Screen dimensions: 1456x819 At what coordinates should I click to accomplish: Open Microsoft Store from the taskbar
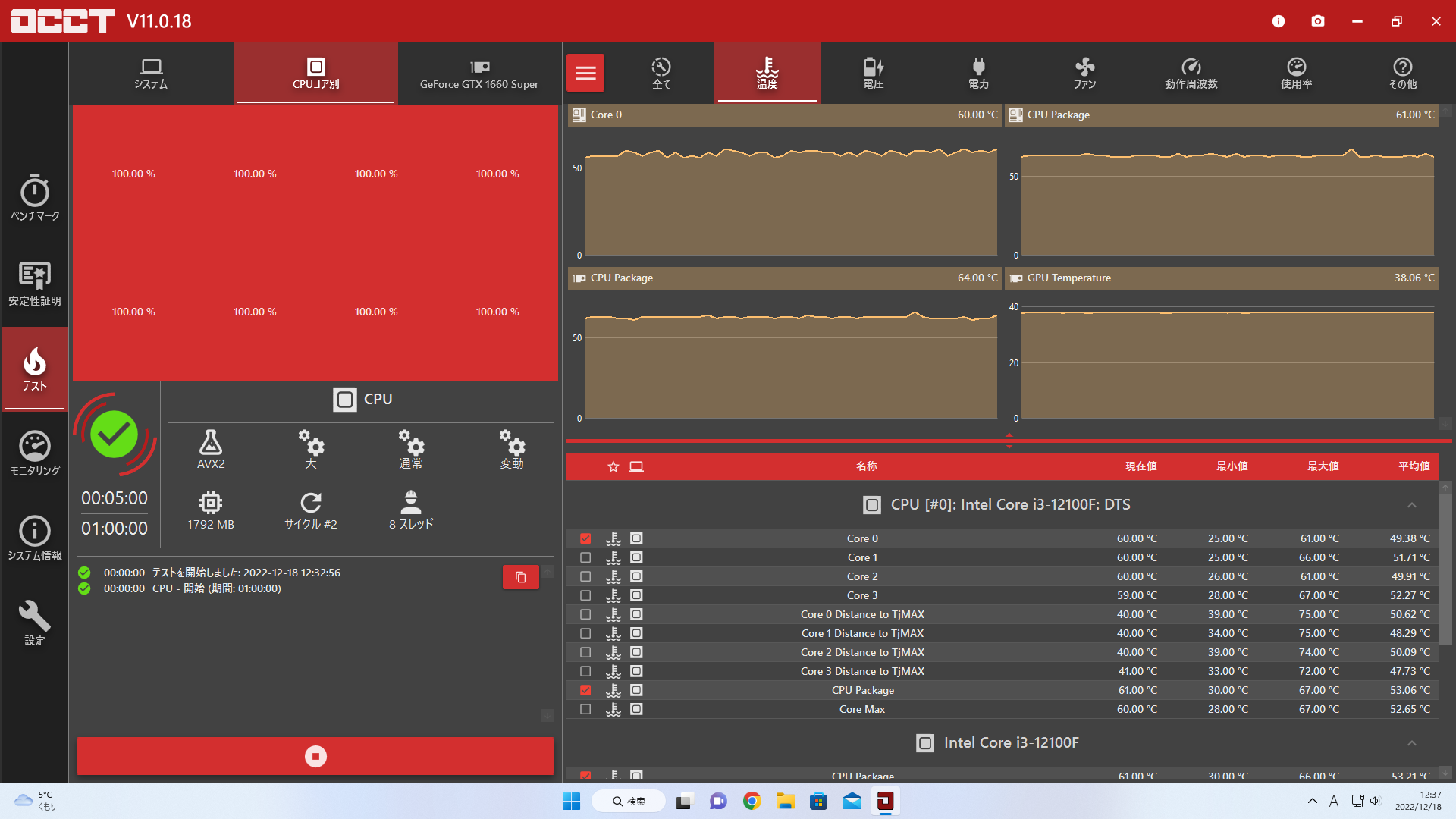click(x=818, y=801)
